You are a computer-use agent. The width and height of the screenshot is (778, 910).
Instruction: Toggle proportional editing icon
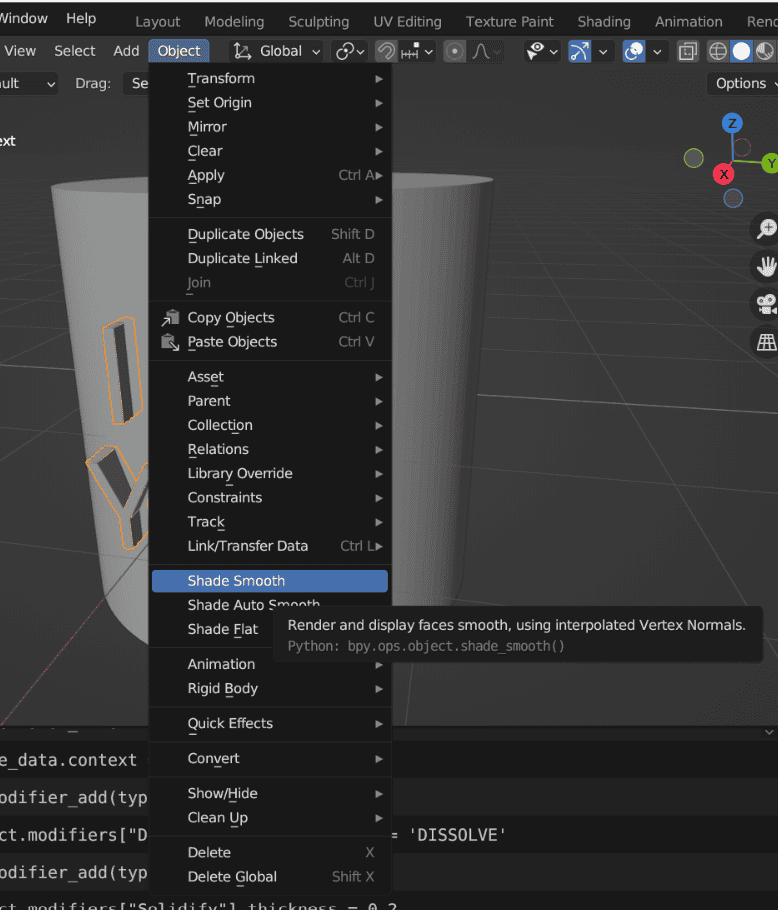tap(455, 52)
